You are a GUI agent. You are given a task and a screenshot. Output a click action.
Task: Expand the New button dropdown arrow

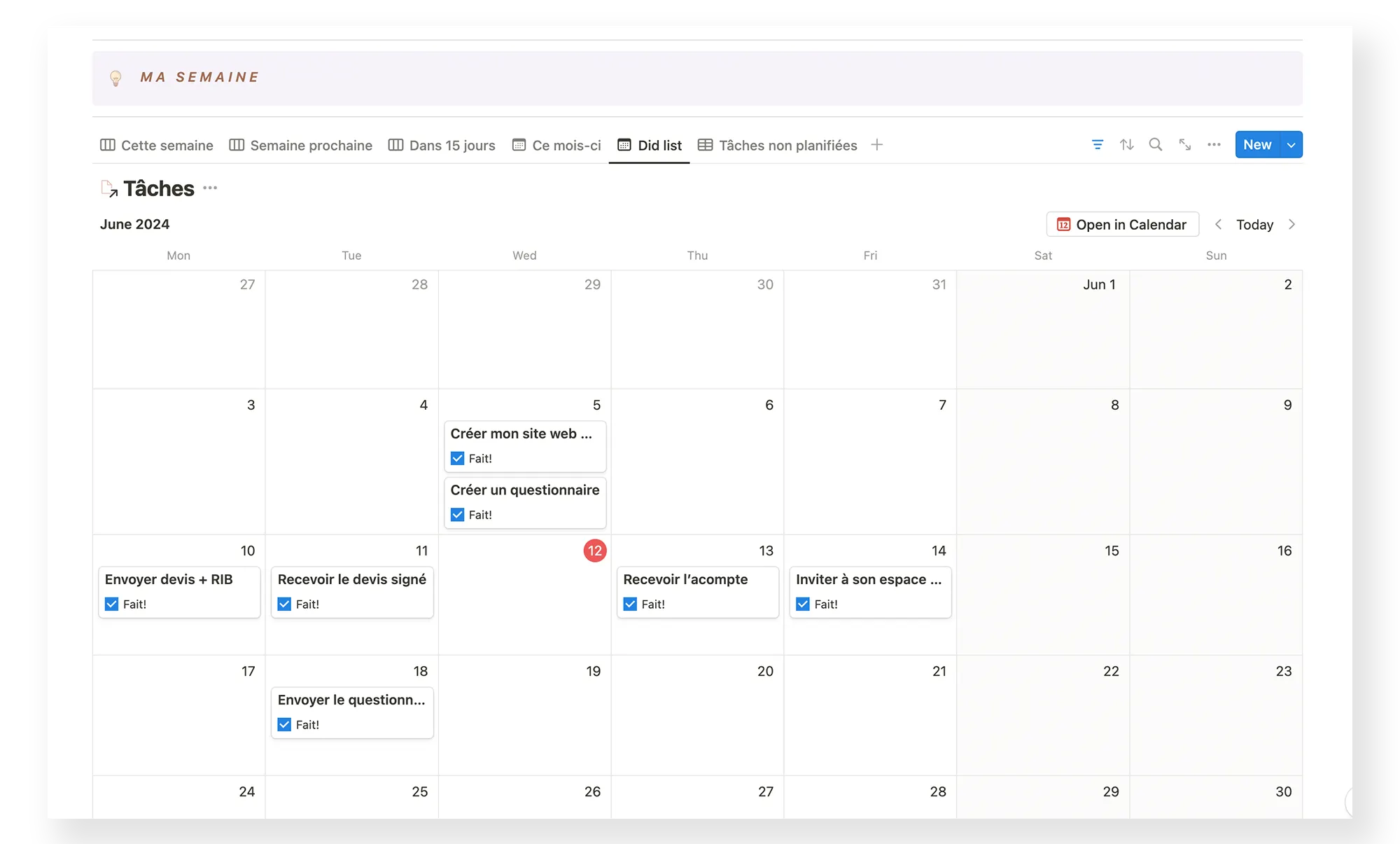click(x=1291, y=145)
